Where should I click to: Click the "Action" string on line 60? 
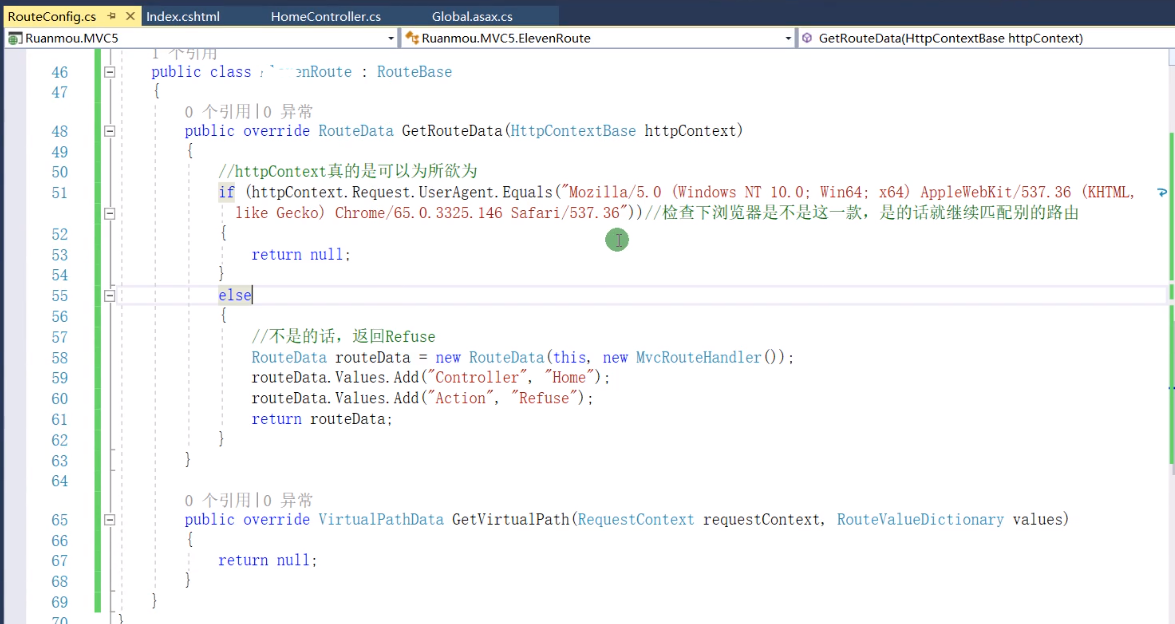[x=460, y=398]
